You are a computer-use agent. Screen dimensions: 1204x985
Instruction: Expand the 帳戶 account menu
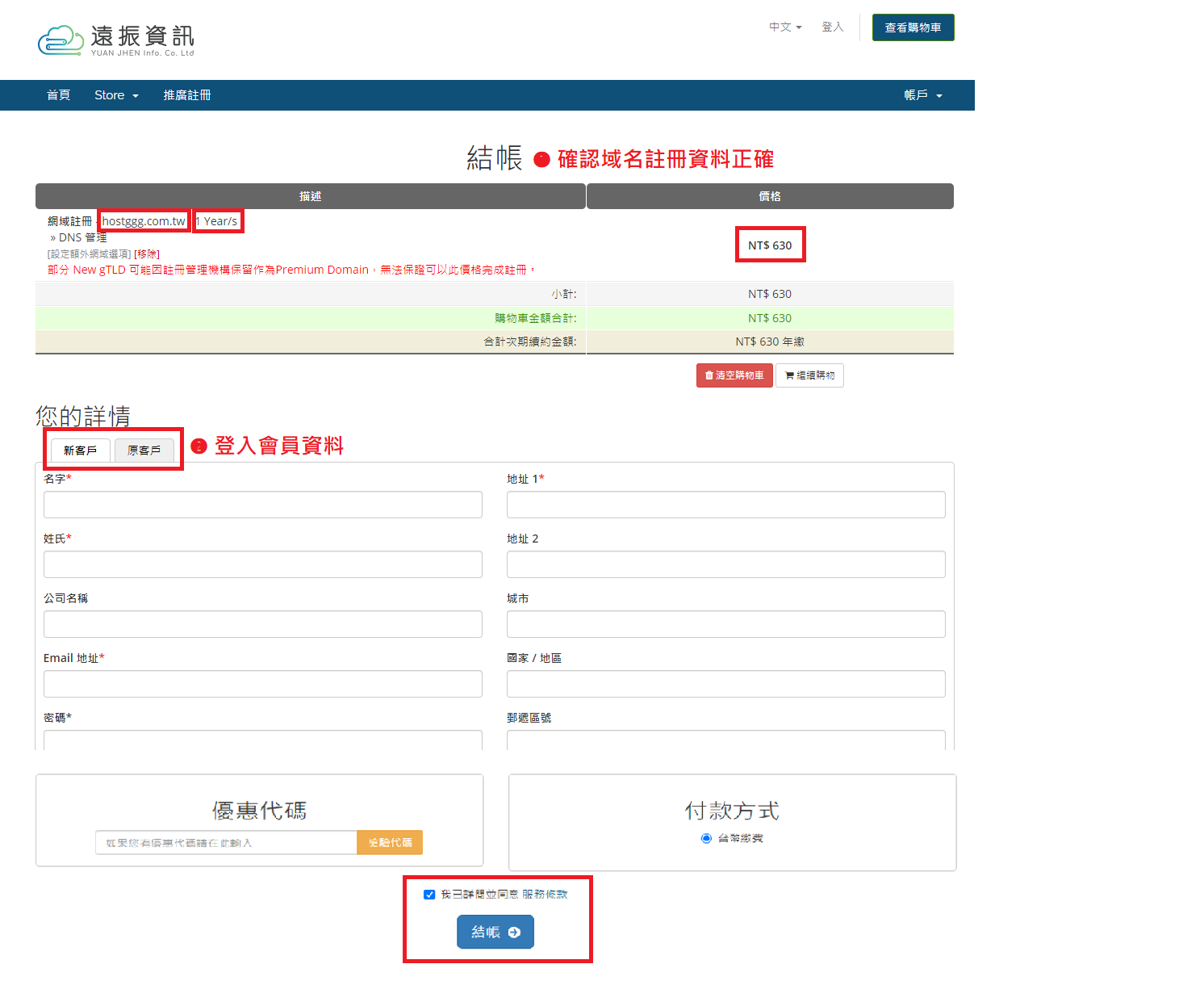tap(923, 95)
